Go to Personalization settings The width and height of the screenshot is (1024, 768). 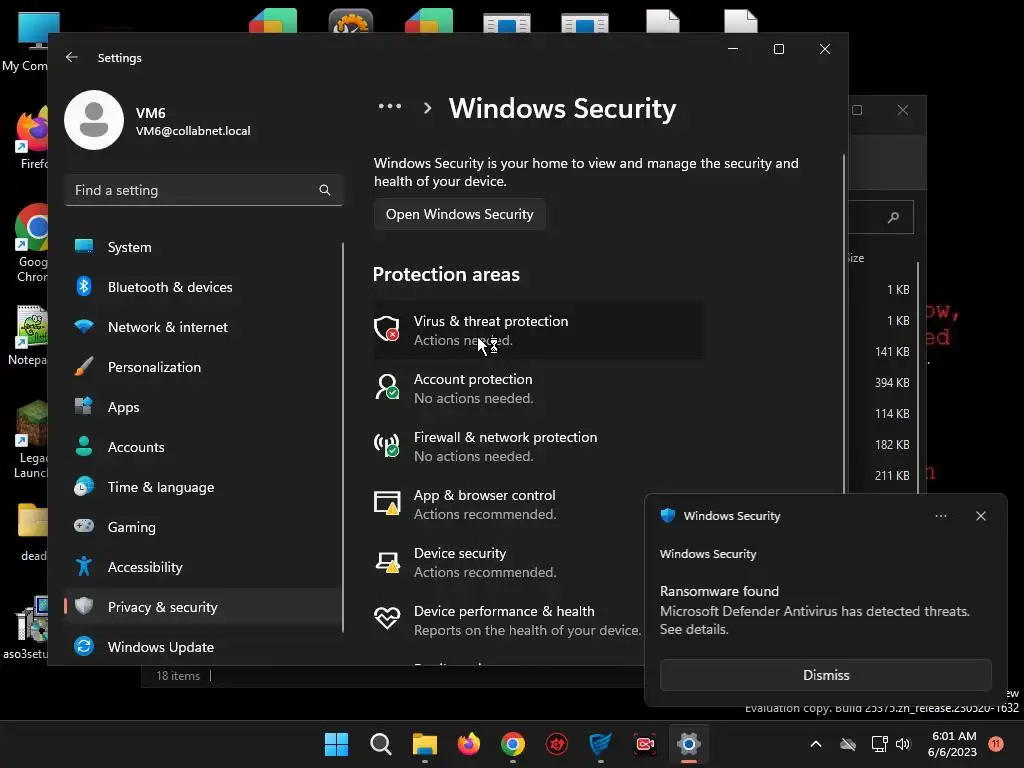tap(202, 367)
